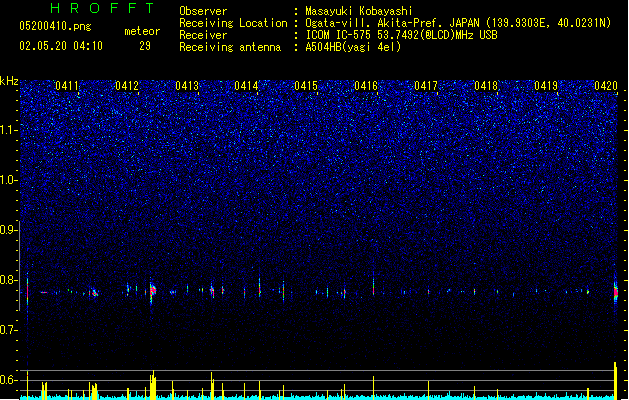Click the 'Receiving antenna' label
Image resolution: width=629 pixels, height=400 pixels.
pos(230,47)
